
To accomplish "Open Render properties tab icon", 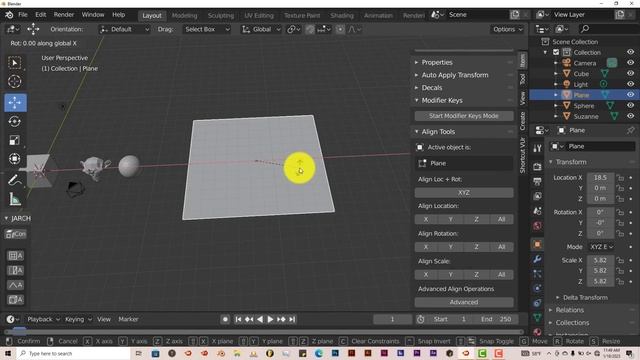I will point(537,166).
